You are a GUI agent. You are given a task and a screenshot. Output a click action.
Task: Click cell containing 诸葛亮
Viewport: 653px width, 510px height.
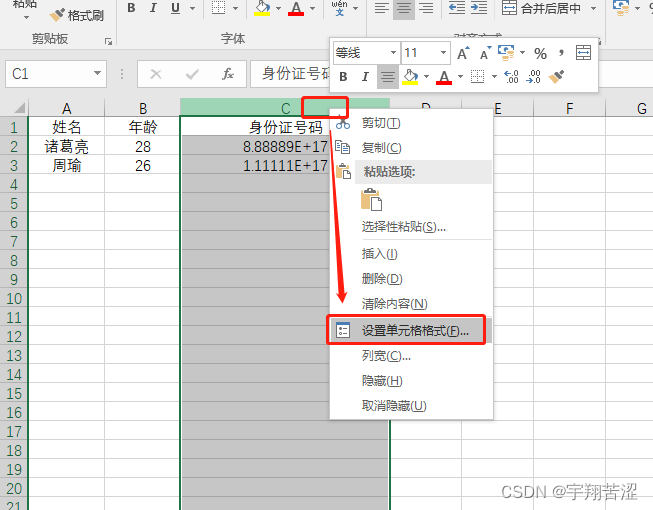(66, 147)
